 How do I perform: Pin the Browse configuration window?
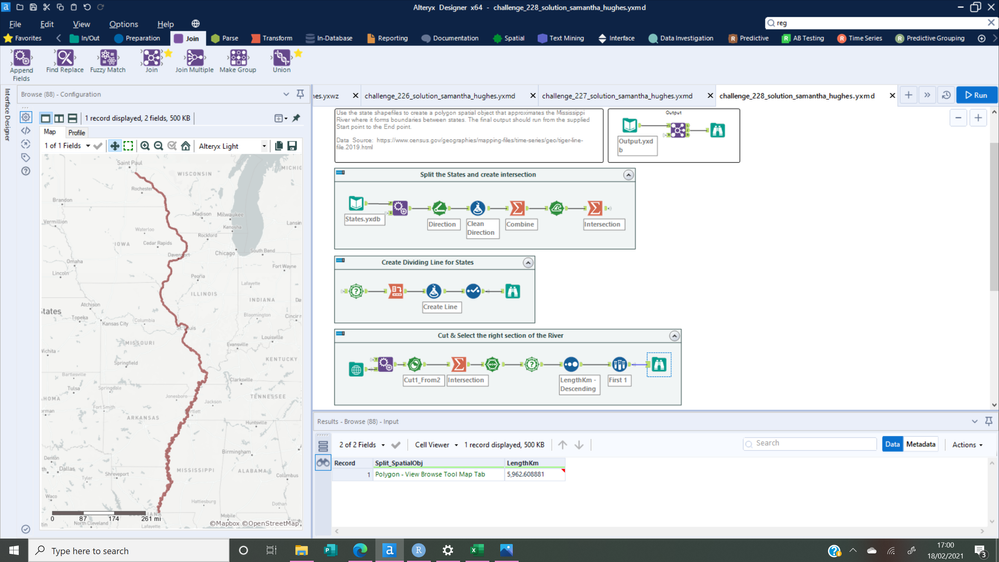tap(300, 94)
